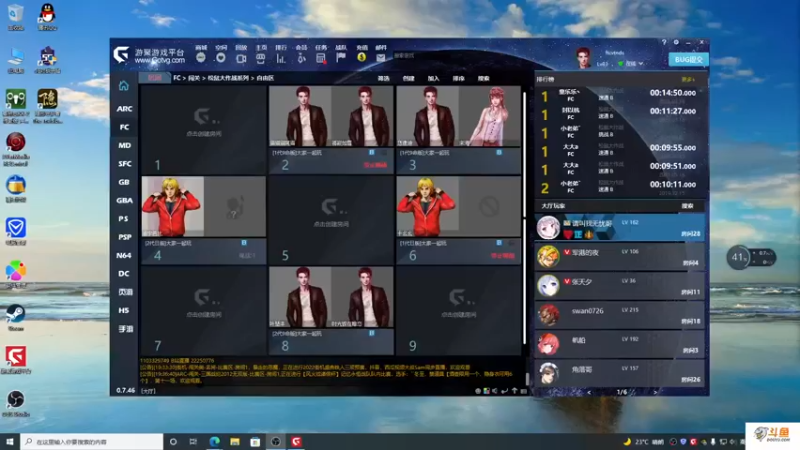The height and width of the screenshot is (450, 800).
Task: Open the 任务 task icon with red dot
Action: pyautogui.click(x=321, y=58)
